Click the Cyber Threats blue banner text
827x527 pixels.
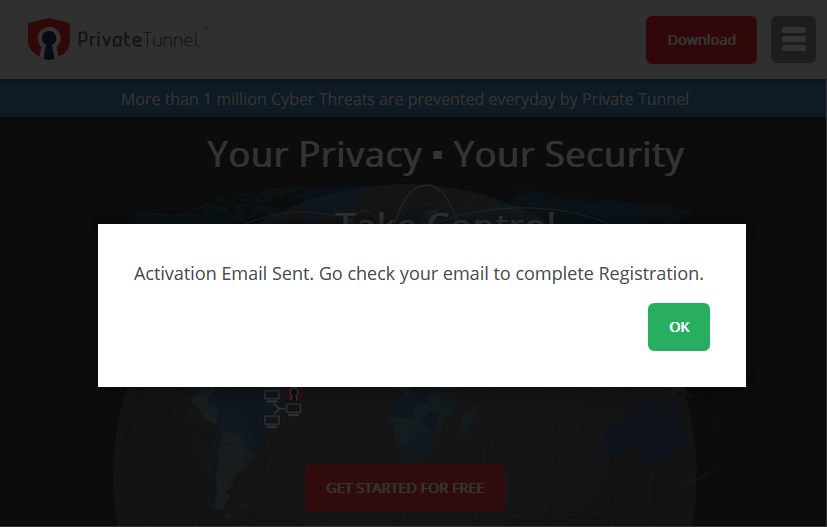point(405,99)
